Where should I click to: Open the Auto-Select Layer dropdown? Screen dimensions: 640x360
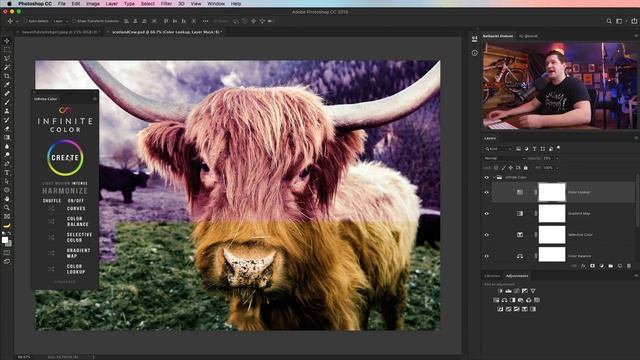(x=61, y=21)
